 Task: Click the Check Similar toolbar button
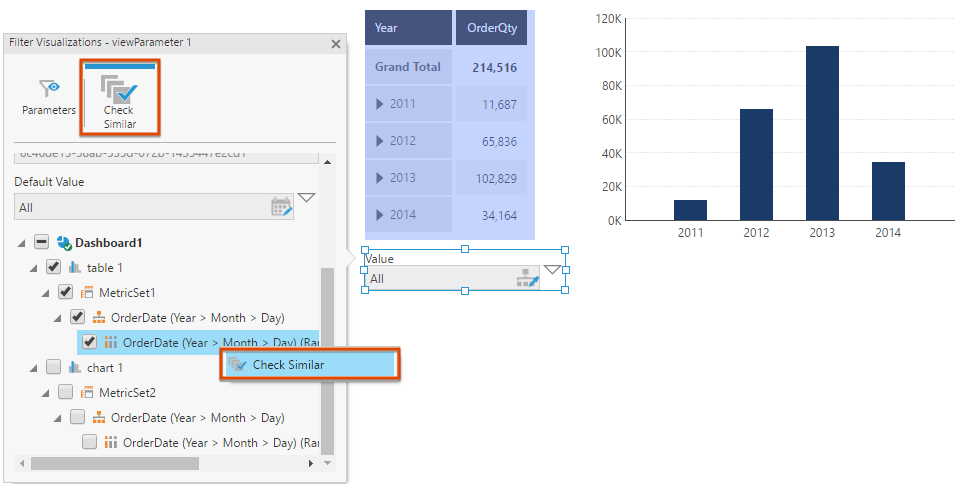119,97
